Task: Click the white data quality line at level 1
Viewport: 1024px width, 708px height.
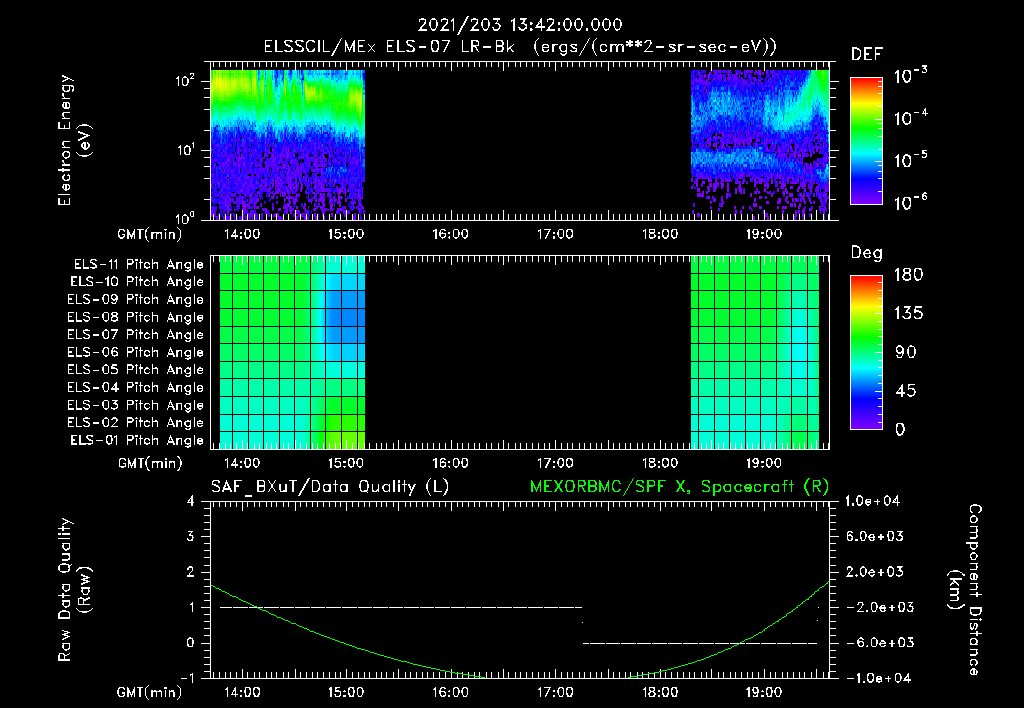Action: [x=401, y=607]
